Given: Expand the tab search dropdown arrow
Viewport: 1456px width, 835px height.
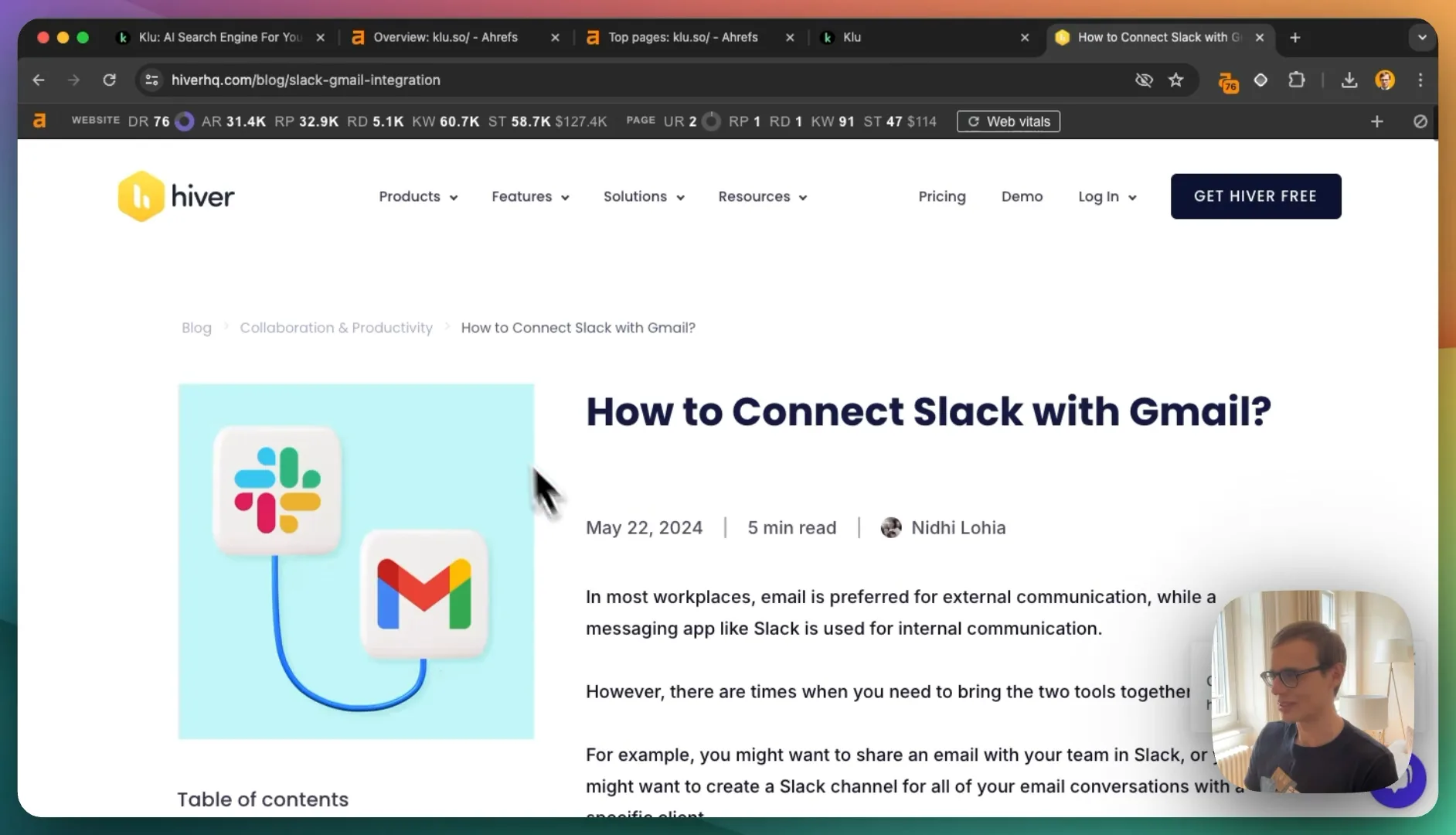Looking at the screenshot, I should click(1422, 37).
